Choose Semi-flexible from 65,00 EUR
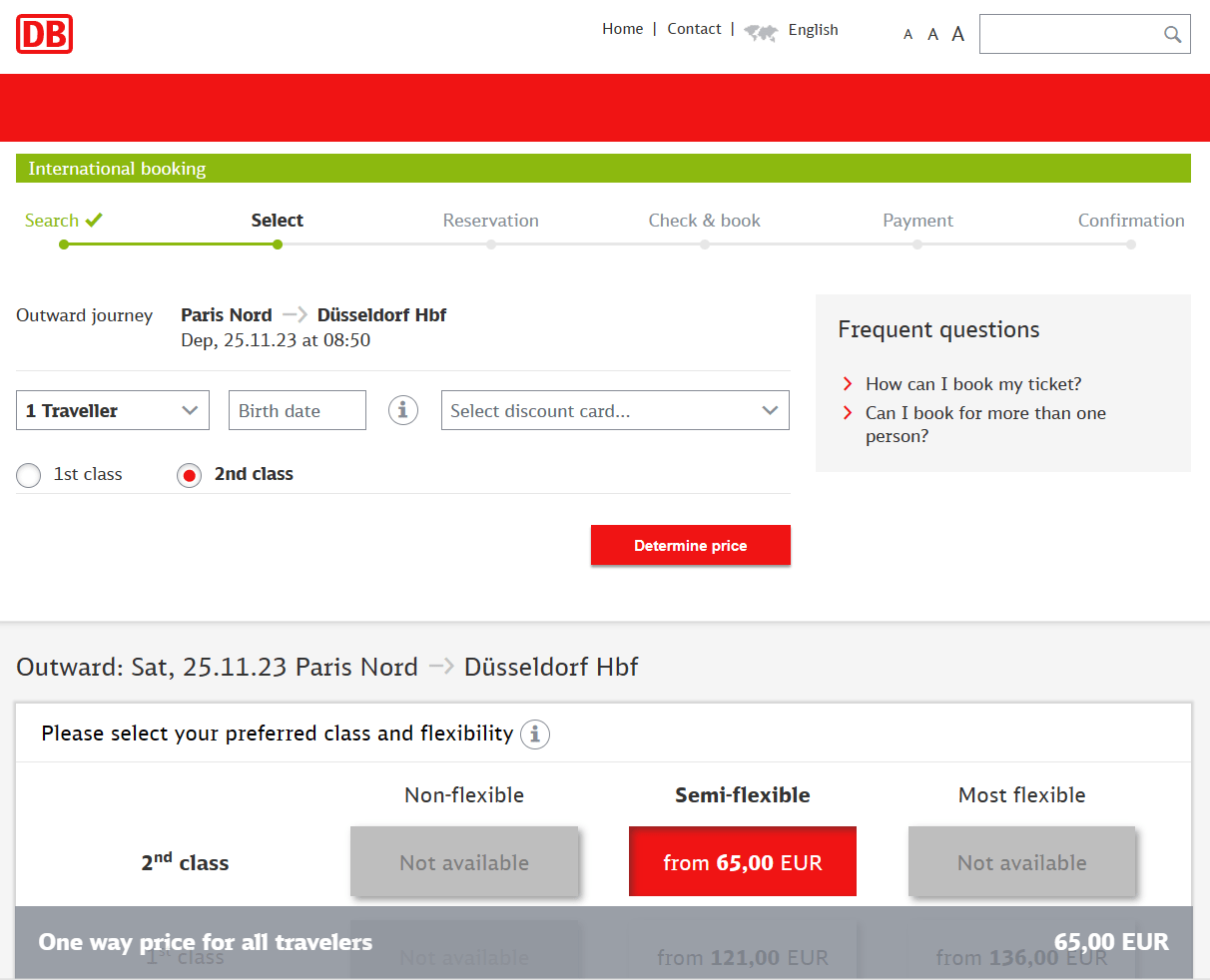 (x=743, y=861)
